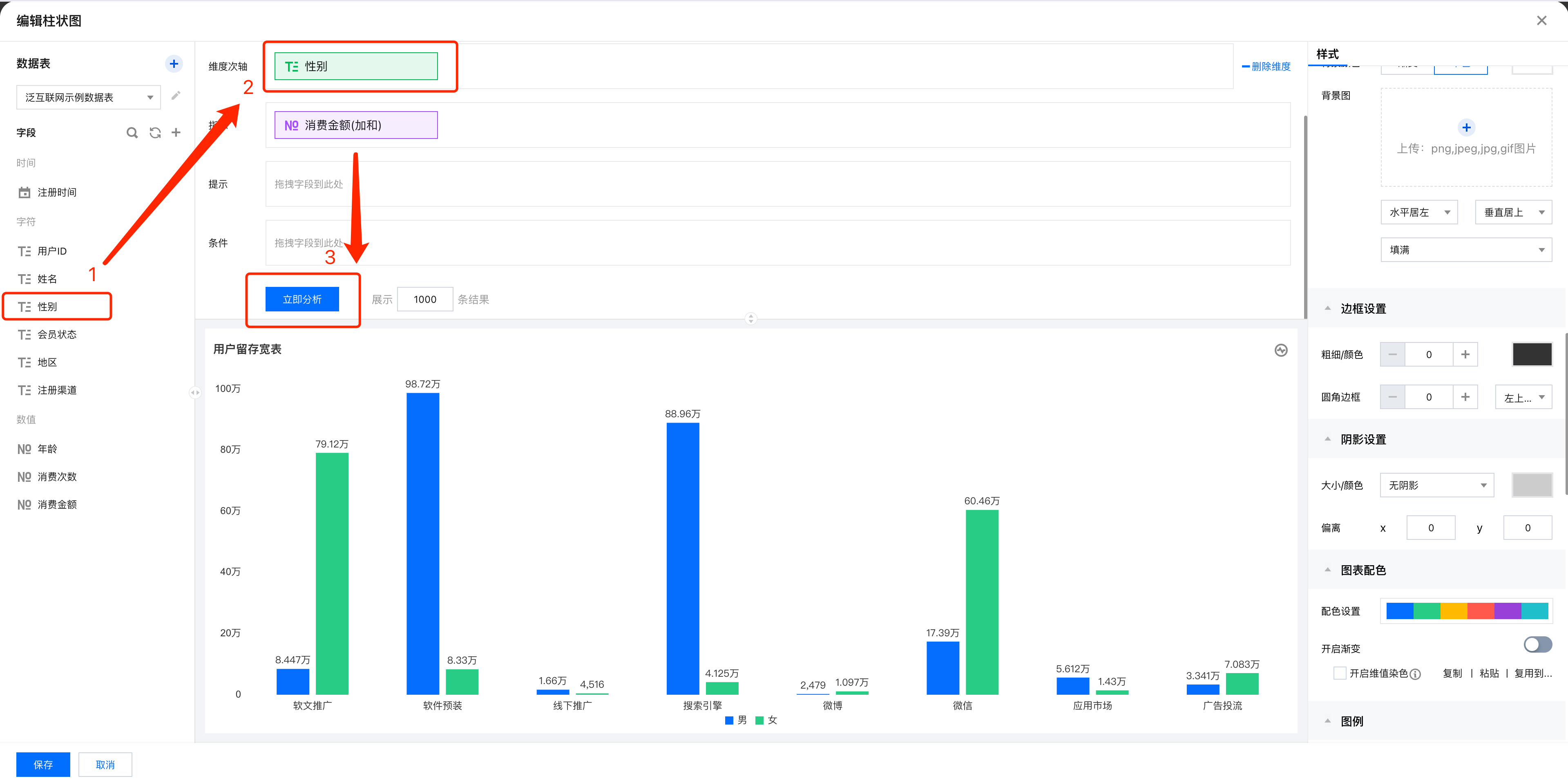Click the 立即分析 button
The width and height of the screenshot is (1568, 783).
click(x=302, y=300)
